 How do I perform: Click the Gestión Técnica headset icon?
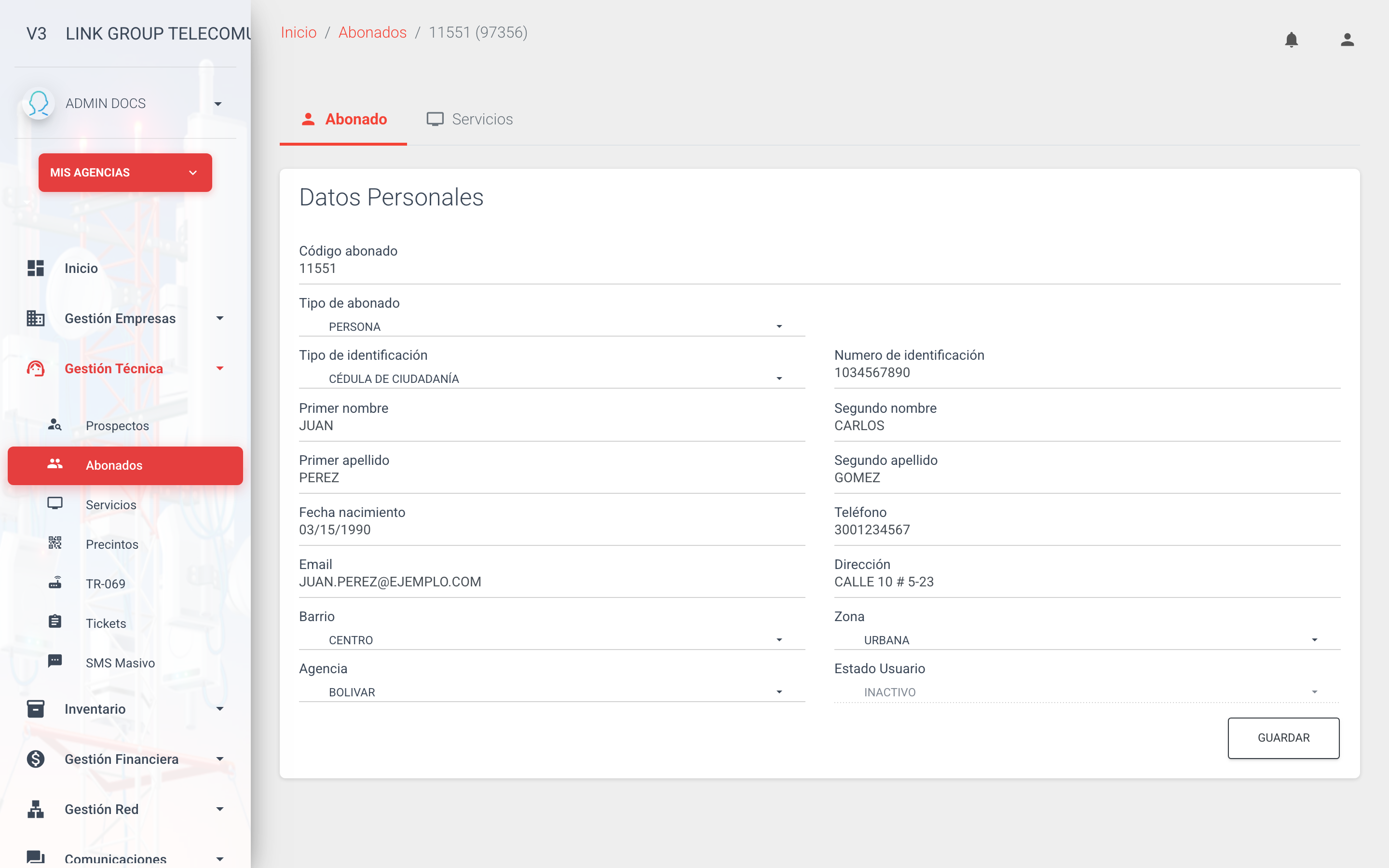click(x=36, y=368)
